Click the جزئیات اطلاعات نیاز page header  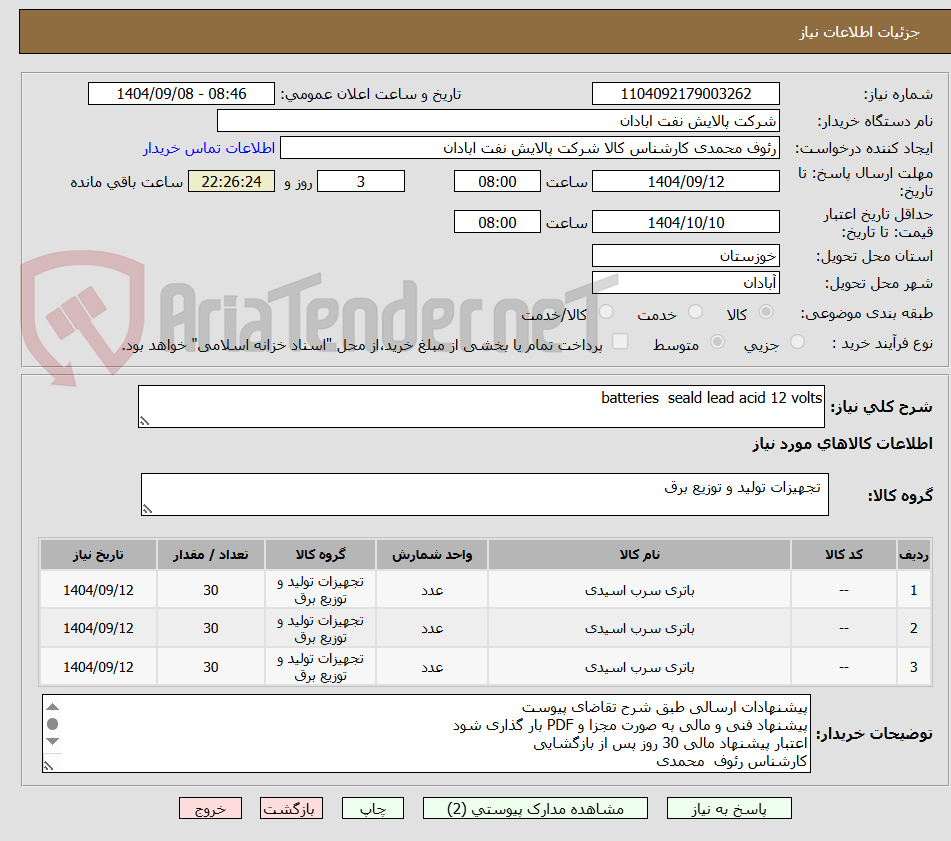858,32
